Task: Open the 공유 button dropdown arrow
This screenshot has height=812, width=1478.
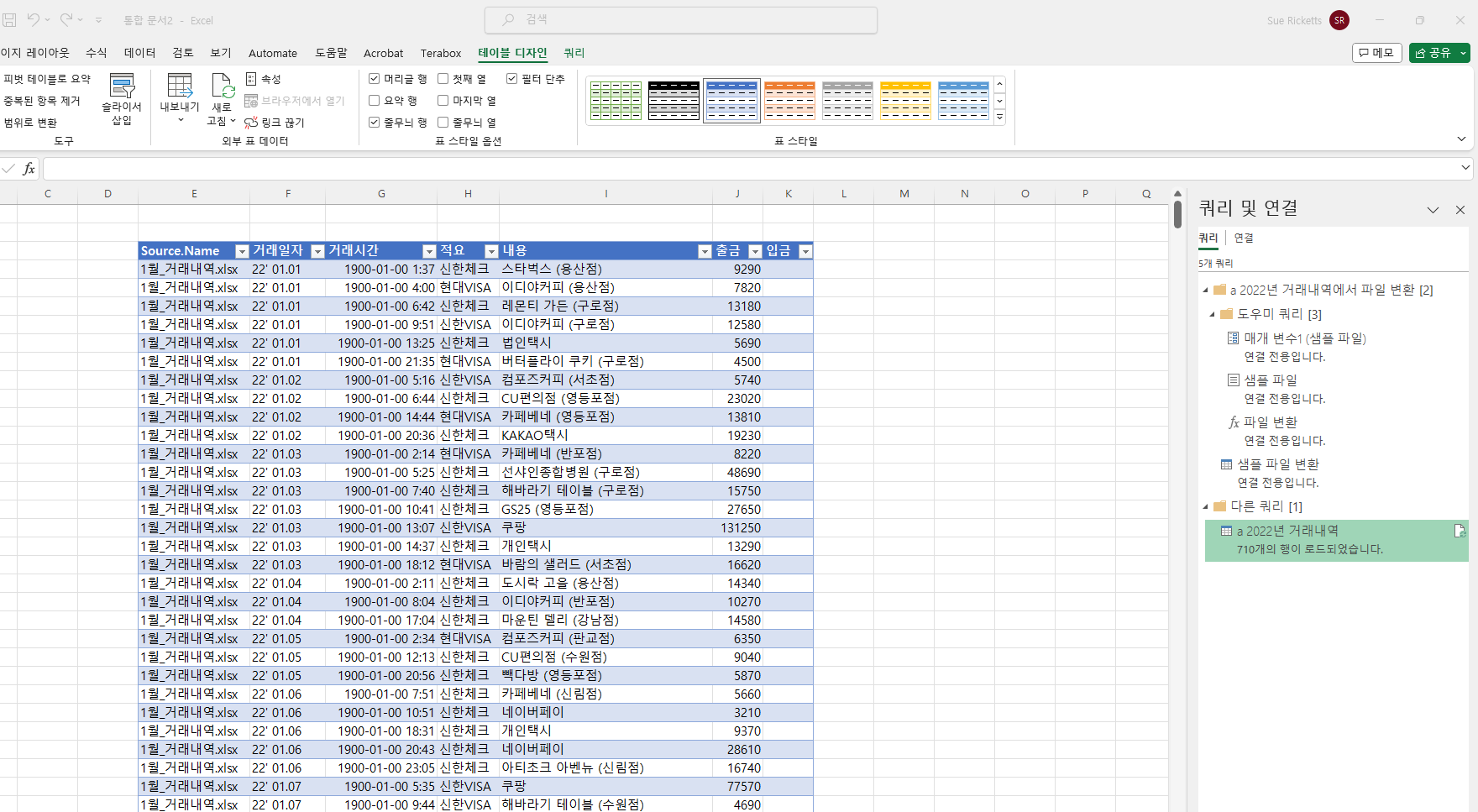Action: click(1464, 53)
